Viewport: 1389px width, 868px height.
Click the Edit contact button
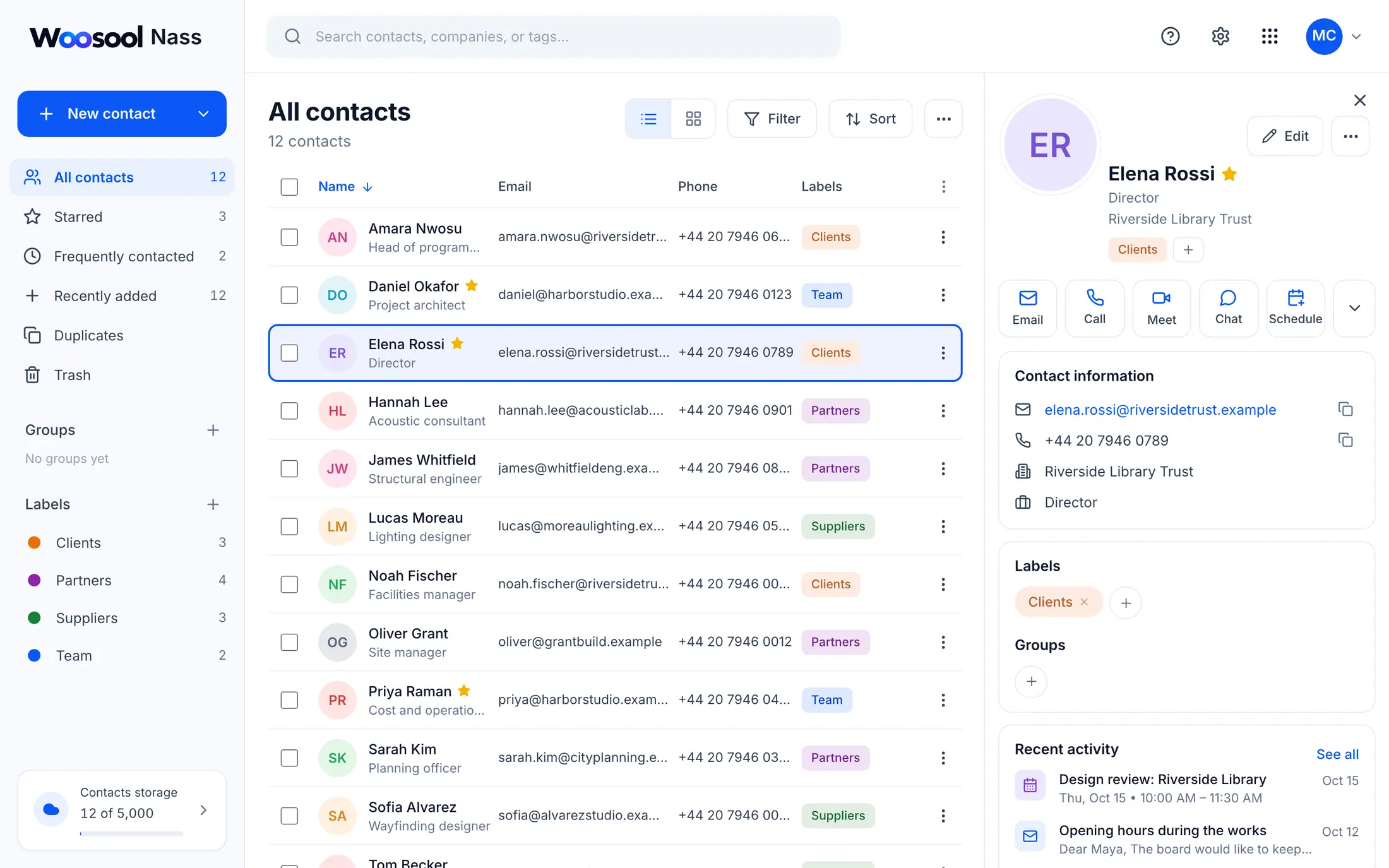point(1285,136)
